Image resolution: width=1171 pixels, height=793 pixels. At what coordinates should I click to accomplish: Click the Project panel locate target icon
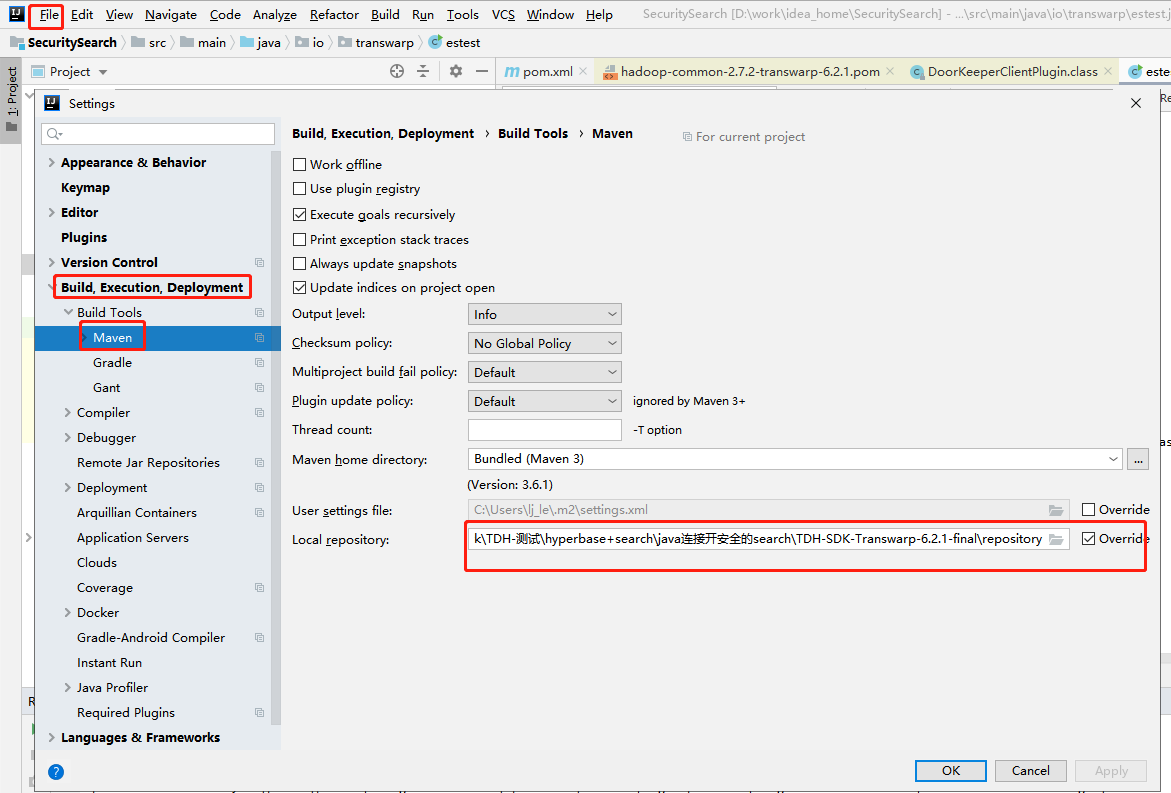coord(397,71)
